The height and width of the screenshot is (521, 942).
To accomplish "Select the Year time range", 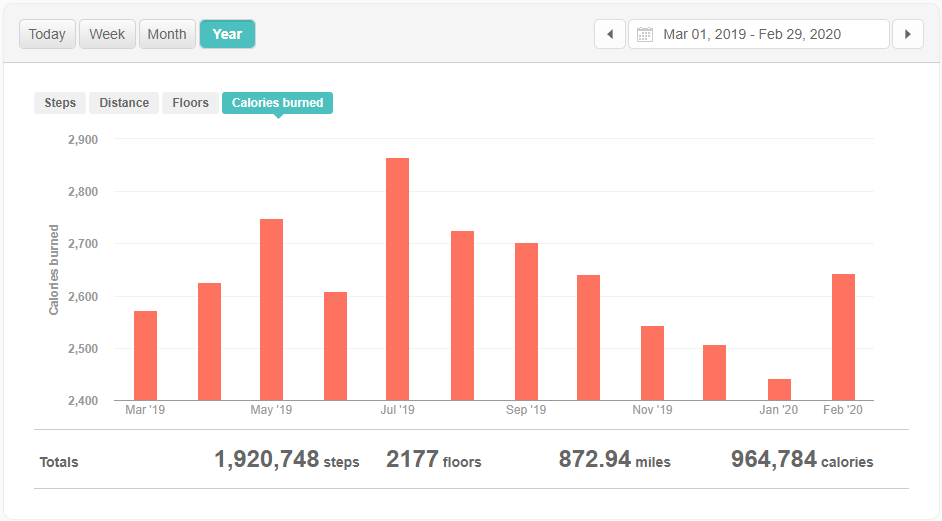I will [x=227, y=34].
